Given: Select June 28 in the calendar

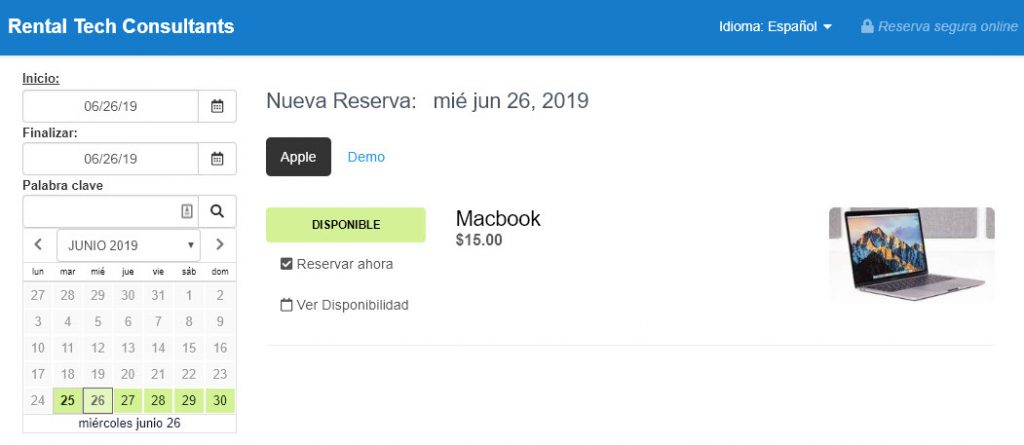Looking at the screenshot, I should pyautogui.click(x=158, y=401).
